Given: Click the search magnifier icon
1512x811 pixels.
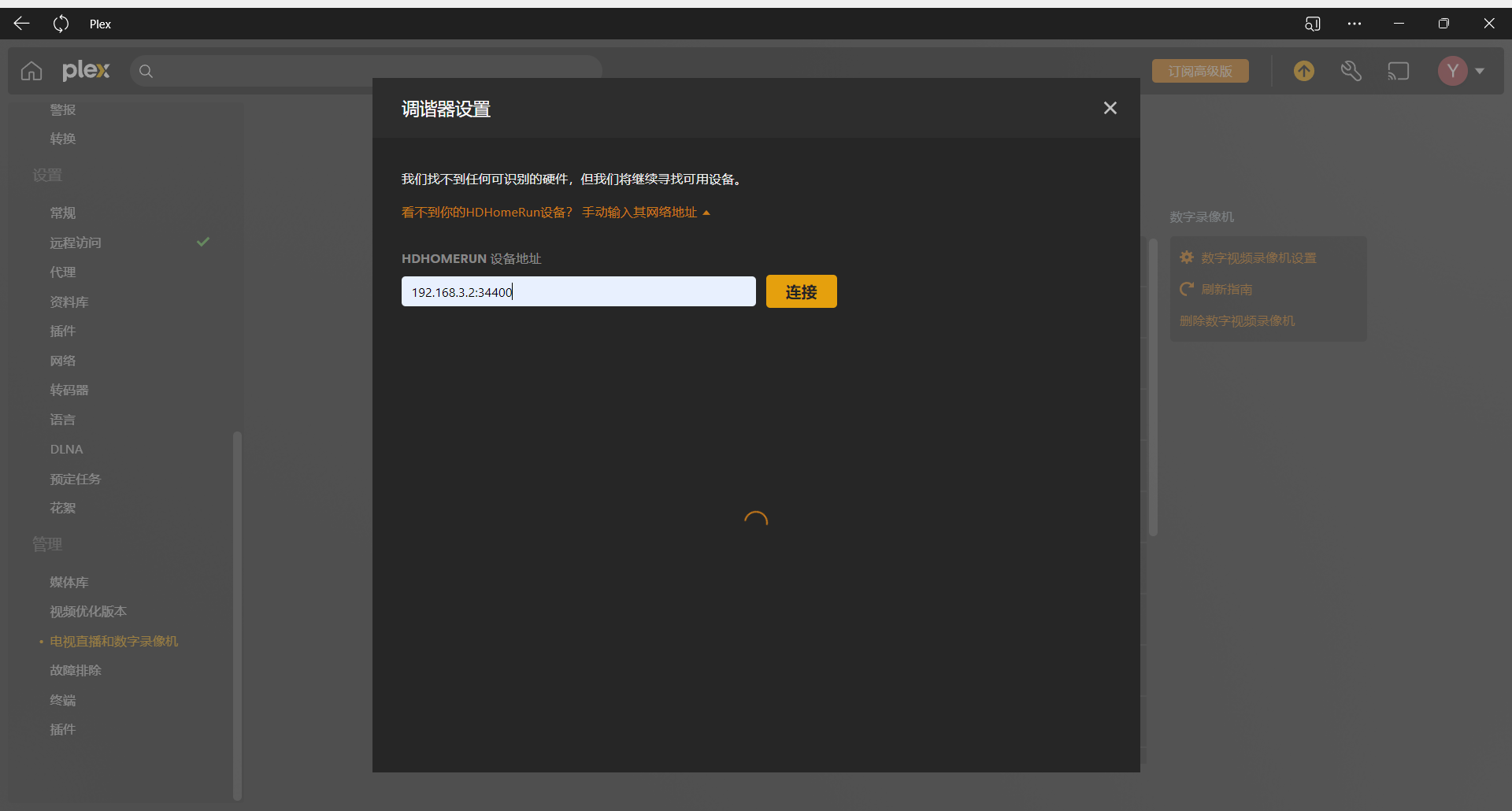Looking at the screenshot, I should 146,72.
